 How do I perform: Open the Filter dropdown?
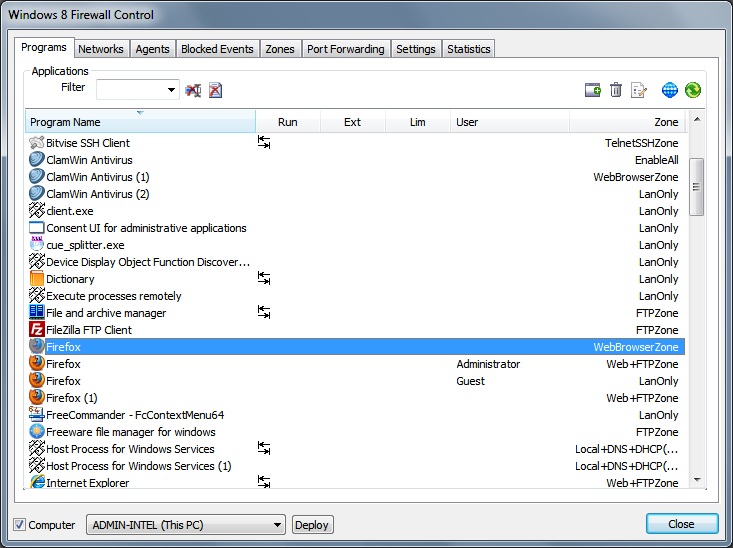tap(172, 90)
